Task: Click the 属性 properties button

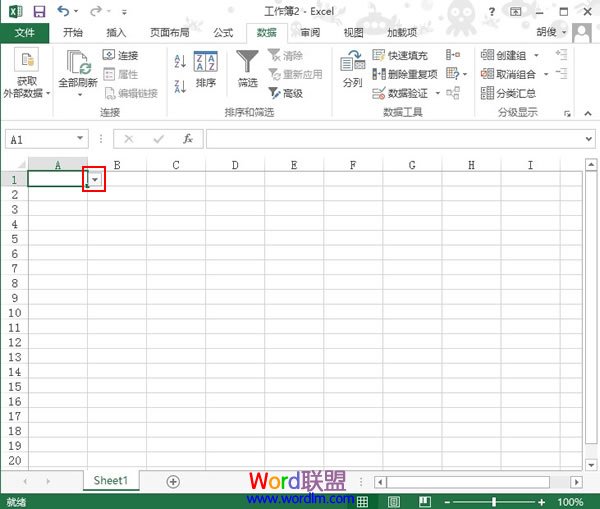Action: (120, 74)
